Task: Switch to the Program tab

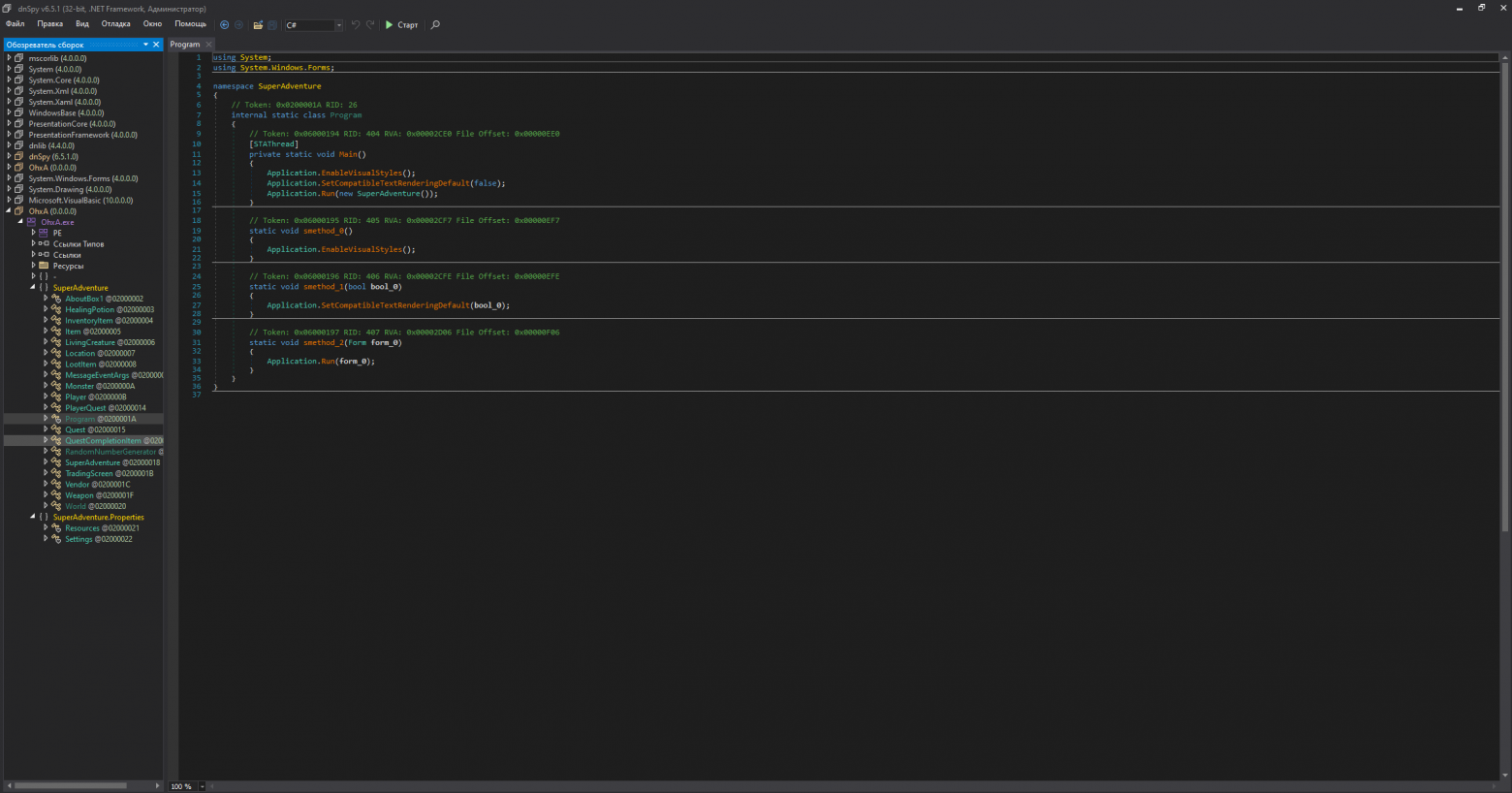Action: tap(185, 45)
